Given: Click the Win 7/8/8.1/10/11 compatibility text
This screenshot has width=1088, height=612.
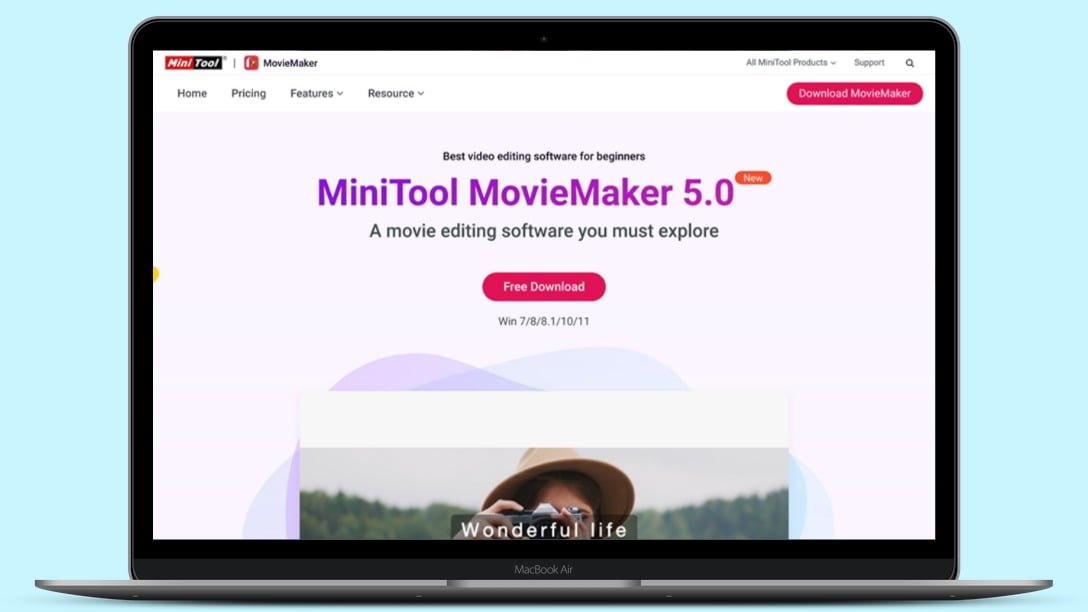Looking at the screenshot, I should click(543, 322).
